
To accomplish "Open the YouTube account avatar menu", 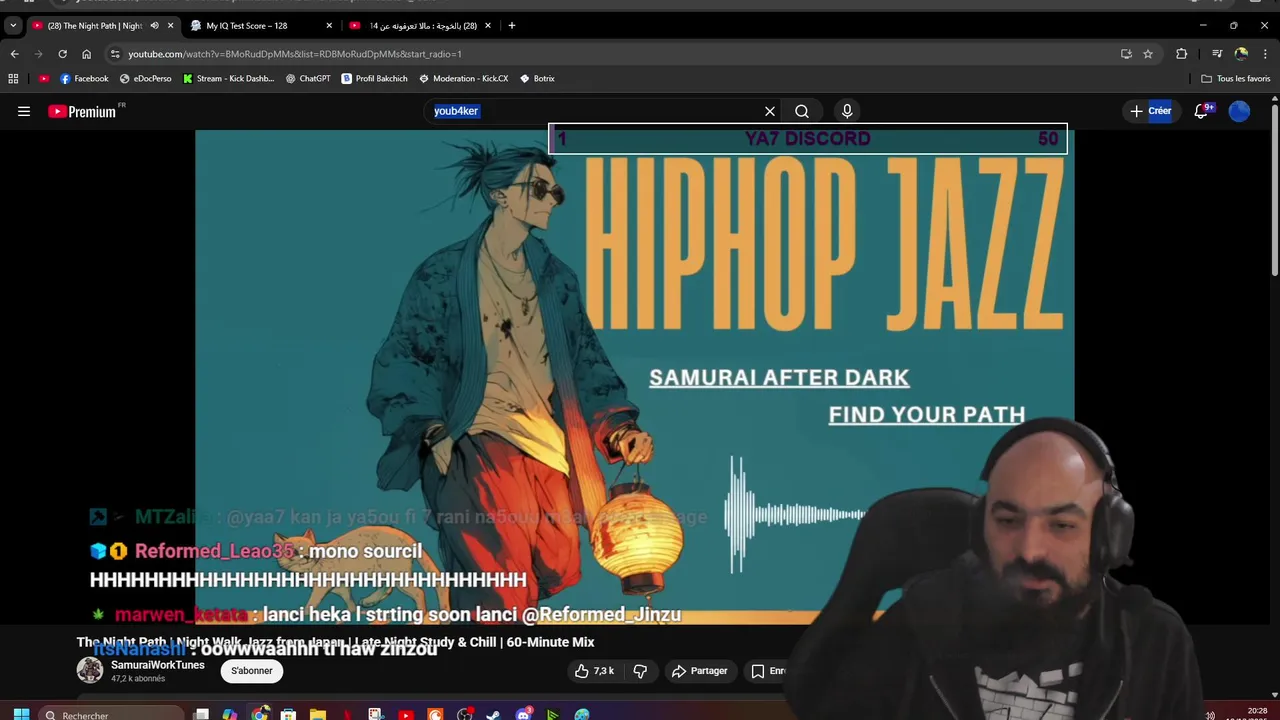I will pyautogui.click(x=1239, y=111).
